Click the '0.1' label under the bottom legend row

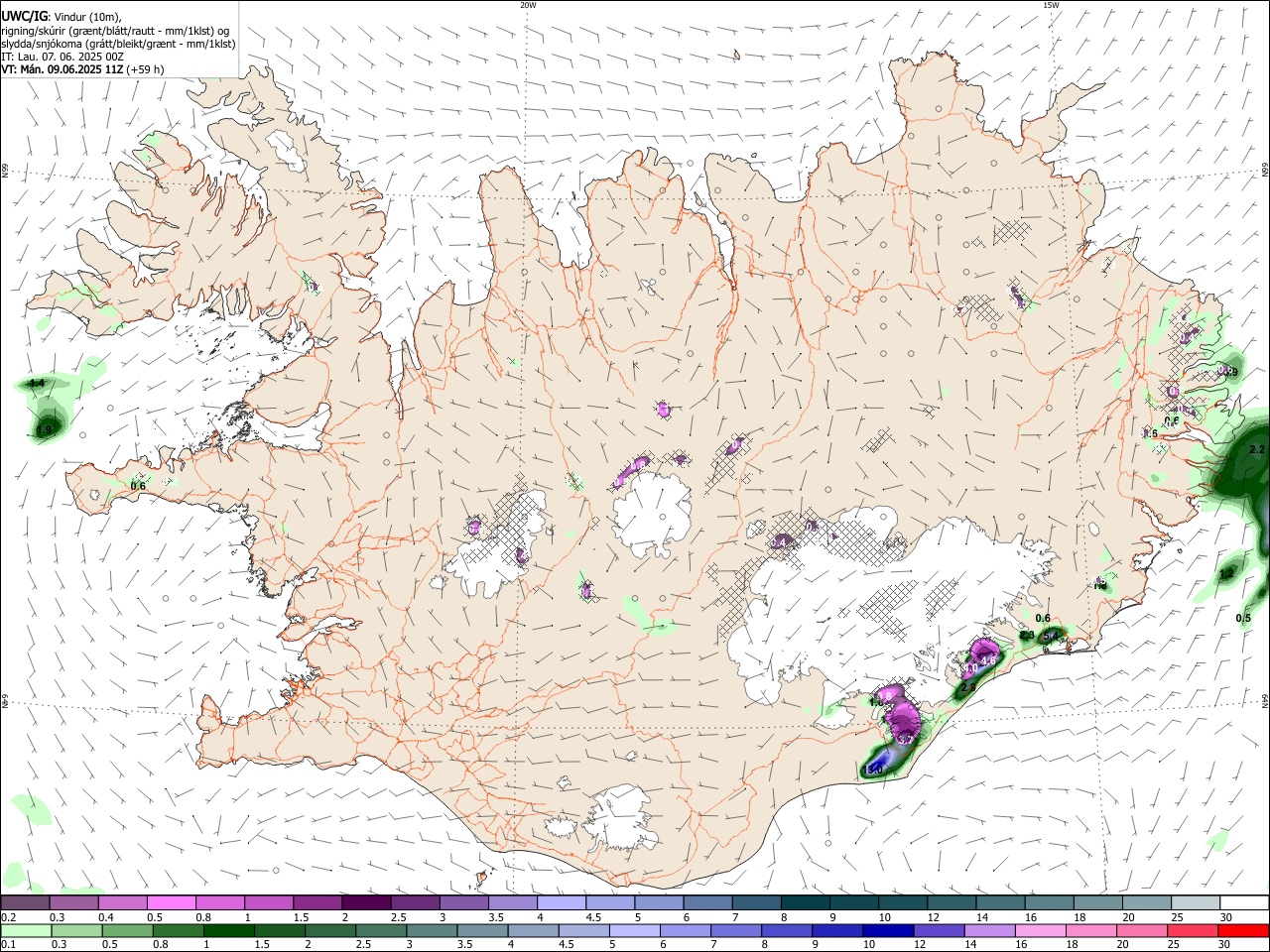(9, 945)
